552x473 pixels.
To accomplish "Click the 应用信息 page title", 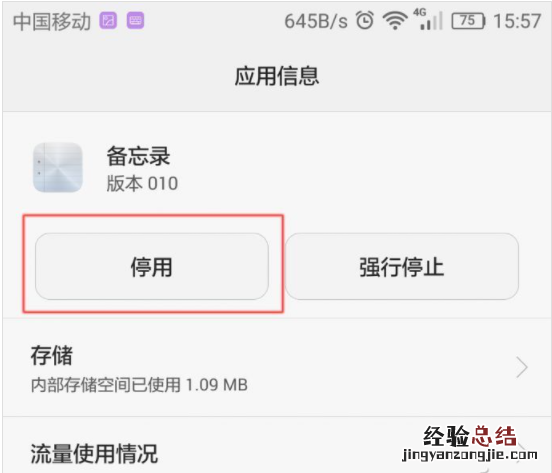I will (x=277, y=76).
